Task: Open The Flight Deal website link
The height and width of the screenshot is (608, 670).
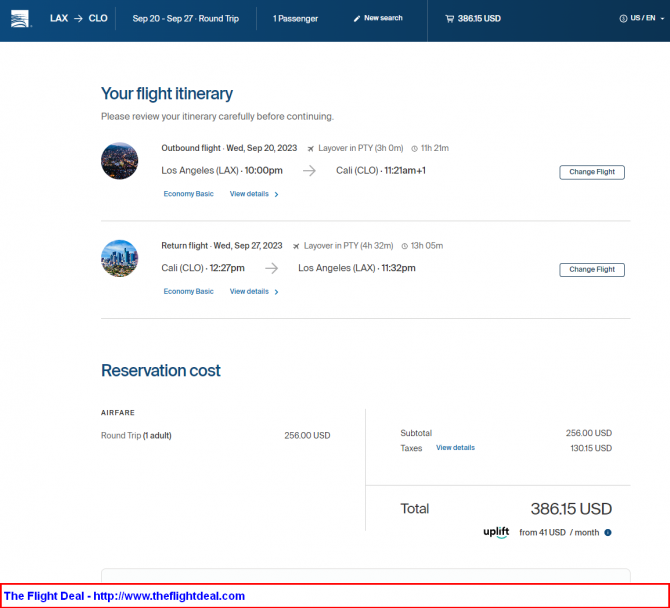Action: tap(169, 596)
